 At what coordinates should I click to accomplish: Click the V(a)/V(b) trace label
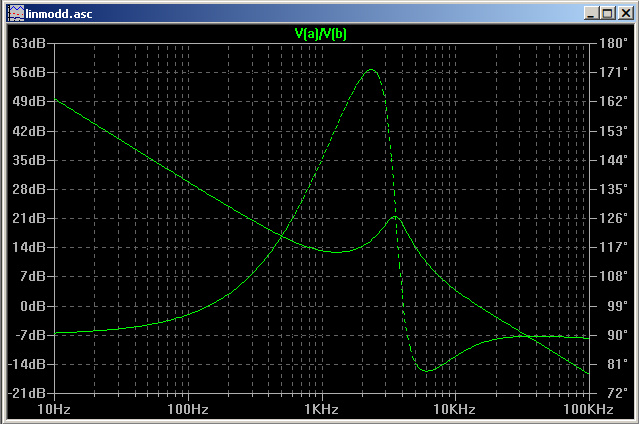320,33
